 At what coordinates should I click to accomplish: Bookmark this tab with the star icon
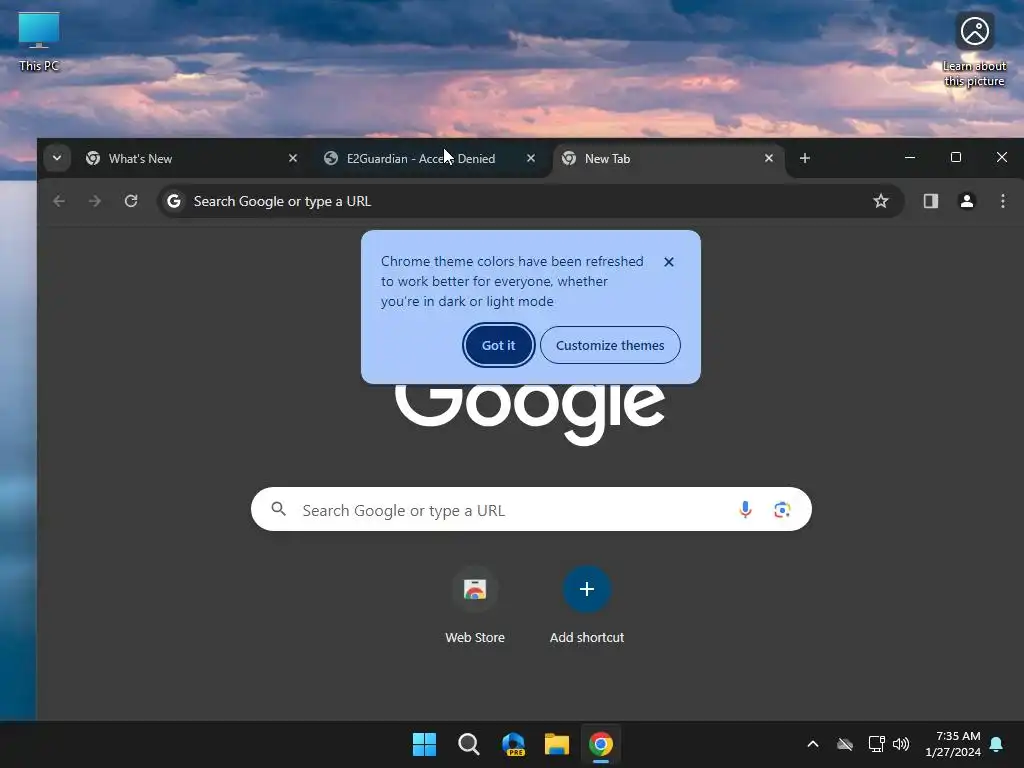[881, 201]
